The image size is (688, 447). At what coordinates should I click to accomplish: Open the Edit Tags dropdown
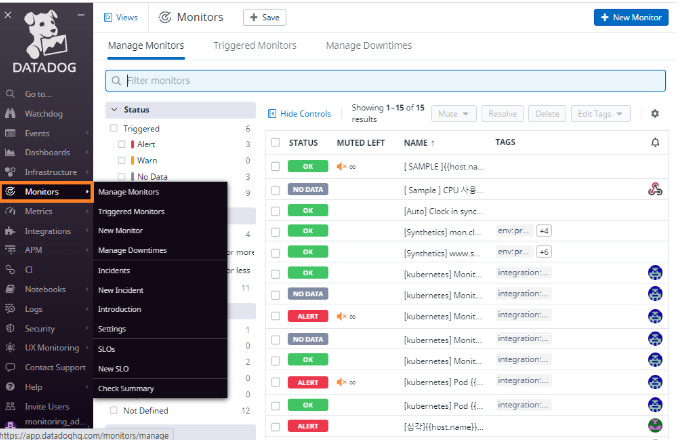[x=600, y=114]
